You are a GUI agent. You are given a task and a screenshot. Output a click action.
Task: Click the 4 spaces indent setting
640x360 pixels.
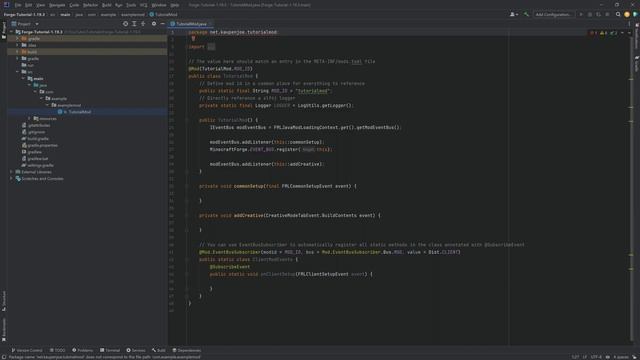click(620, 357)
